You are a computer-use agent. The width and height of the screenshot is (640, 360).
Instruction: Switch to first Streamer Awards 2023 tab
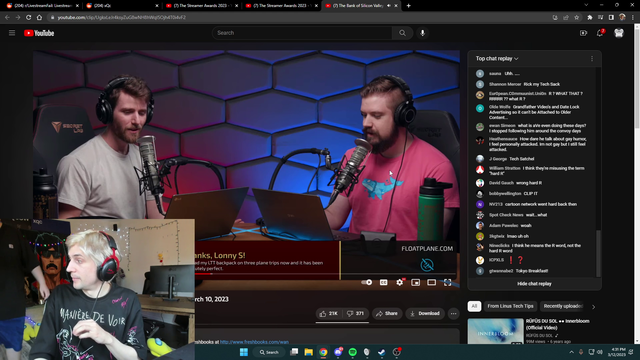pyautogui.click(x=202, y=6)
